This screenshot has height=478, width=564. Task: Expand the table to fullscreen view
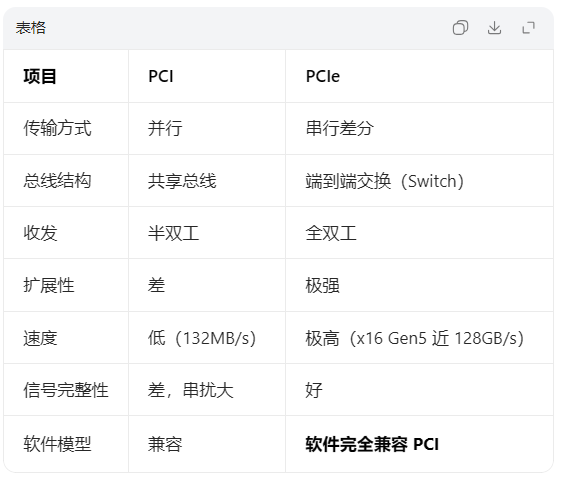pyautogui.click(x=528, y=28)
